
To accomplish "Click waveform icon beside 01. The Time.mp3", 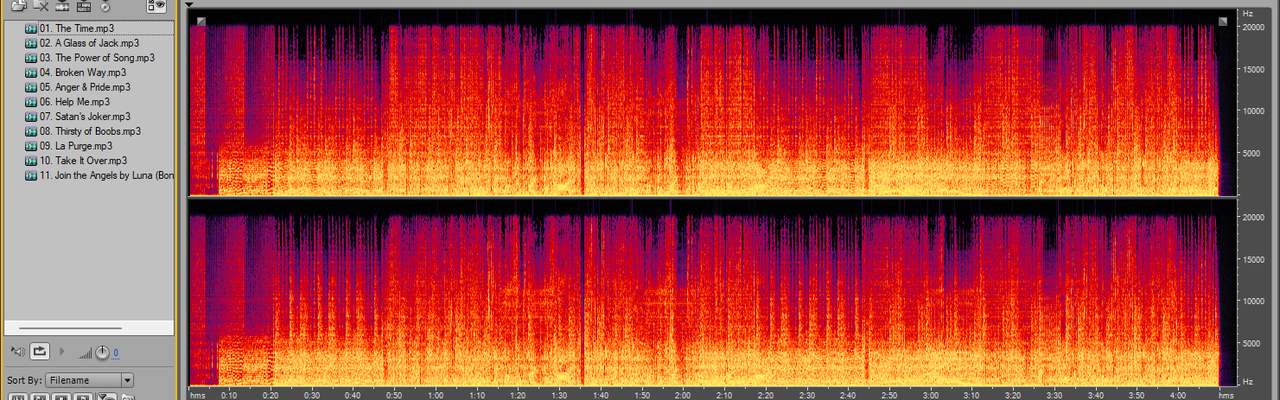I will click(x=31, y=28).
